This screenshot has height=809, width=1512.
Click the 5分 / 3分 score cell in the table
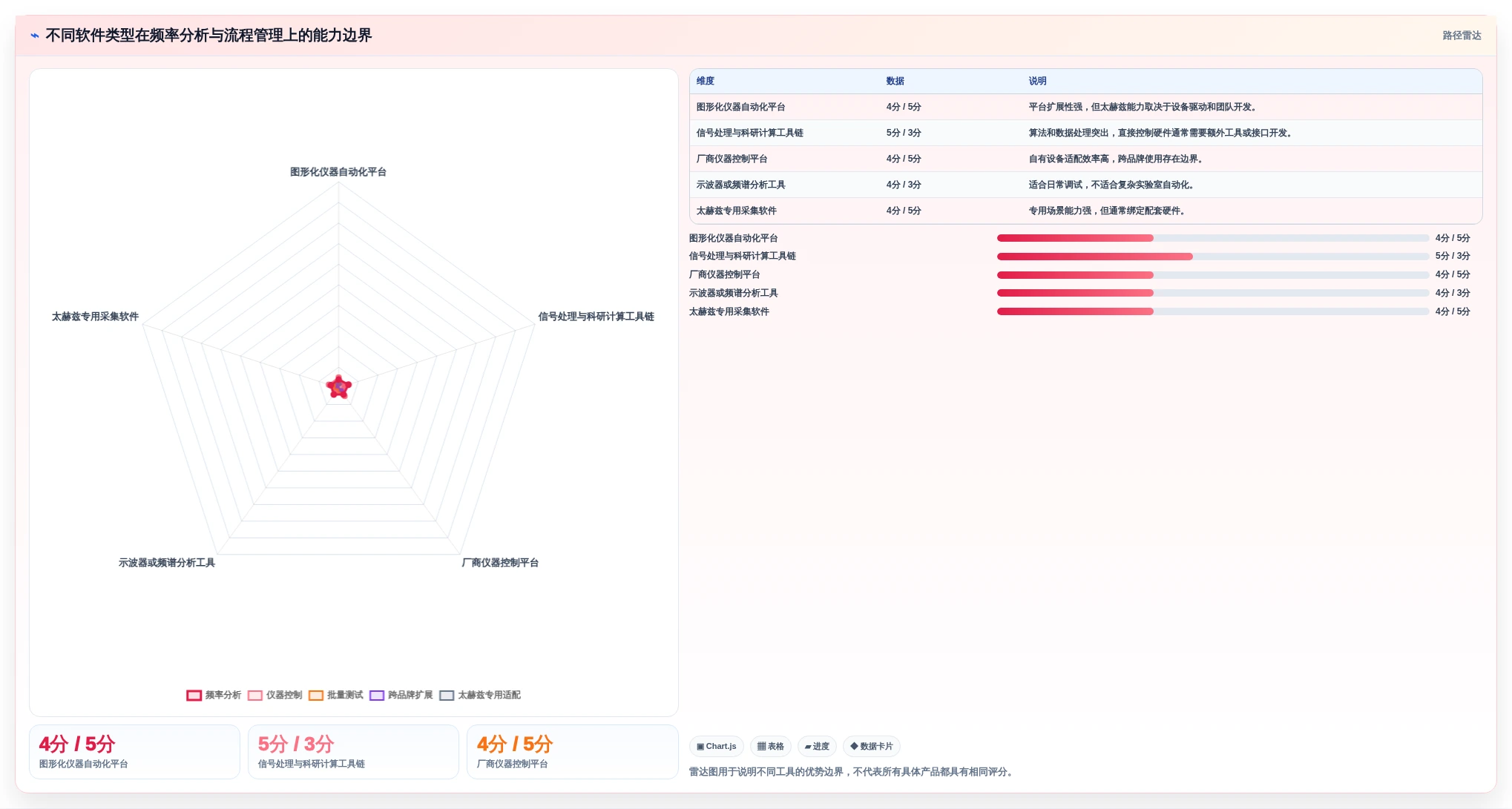[904, 133]
